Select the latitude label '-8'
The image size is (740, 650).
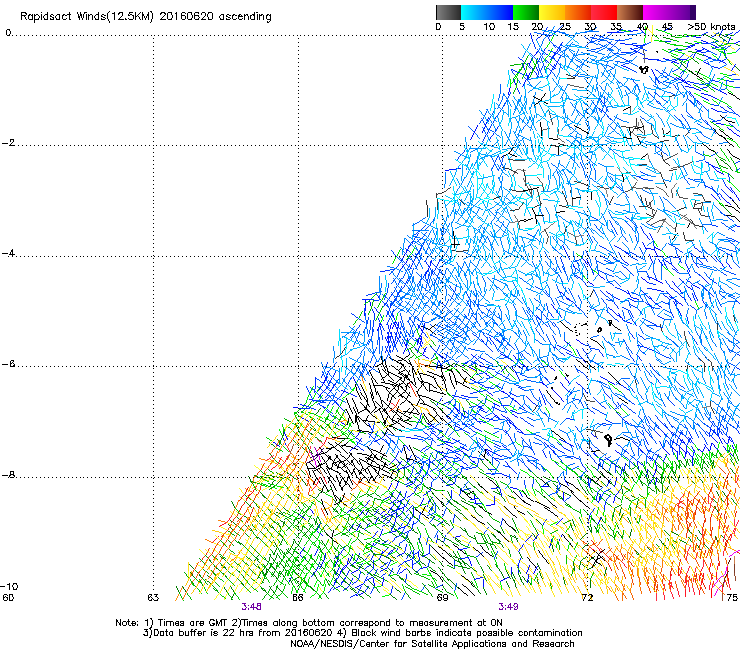[8, 475]
